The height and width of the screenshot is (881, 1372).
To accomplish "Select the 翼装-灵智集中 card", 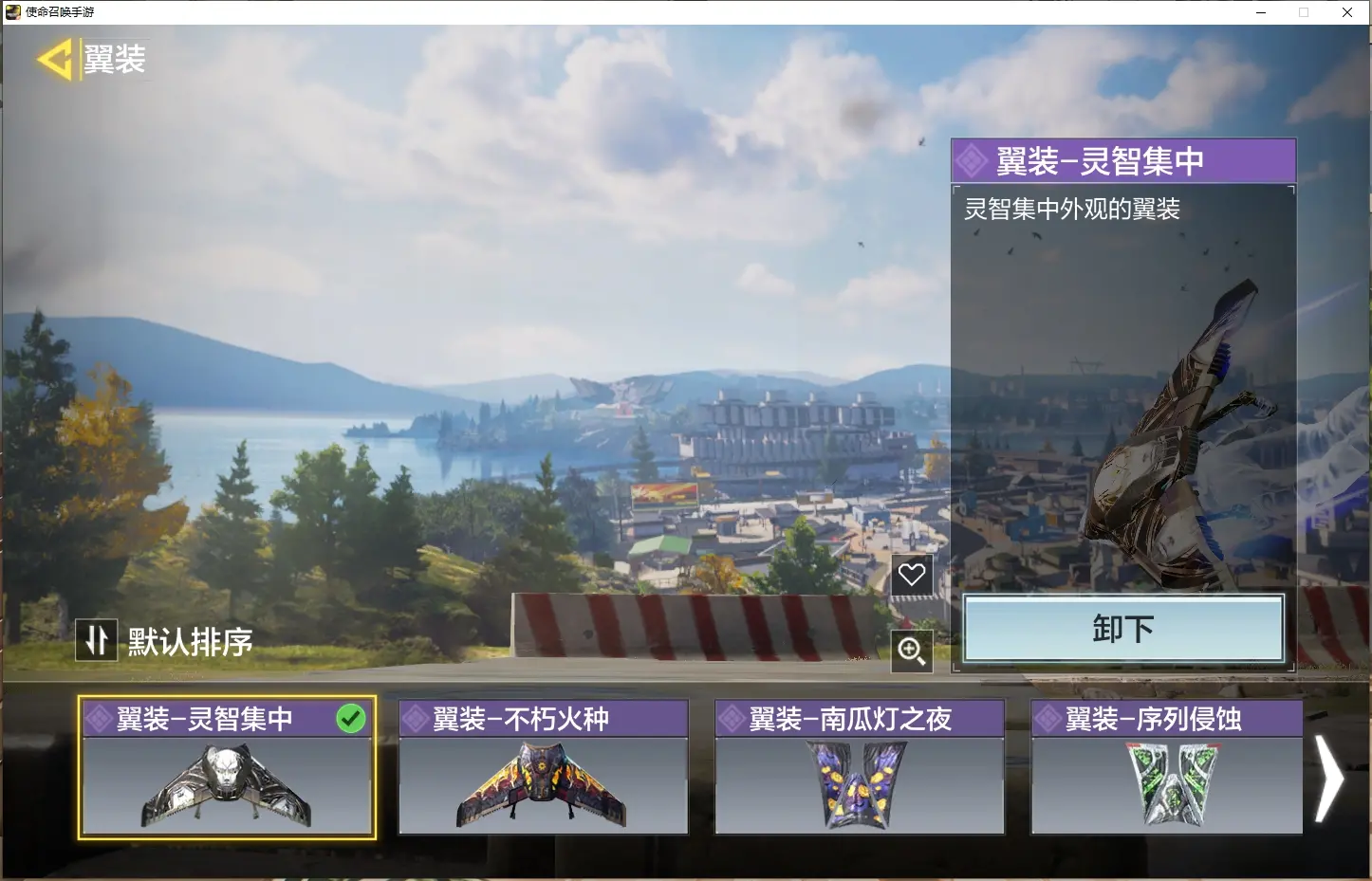I will tap(227, 767).
